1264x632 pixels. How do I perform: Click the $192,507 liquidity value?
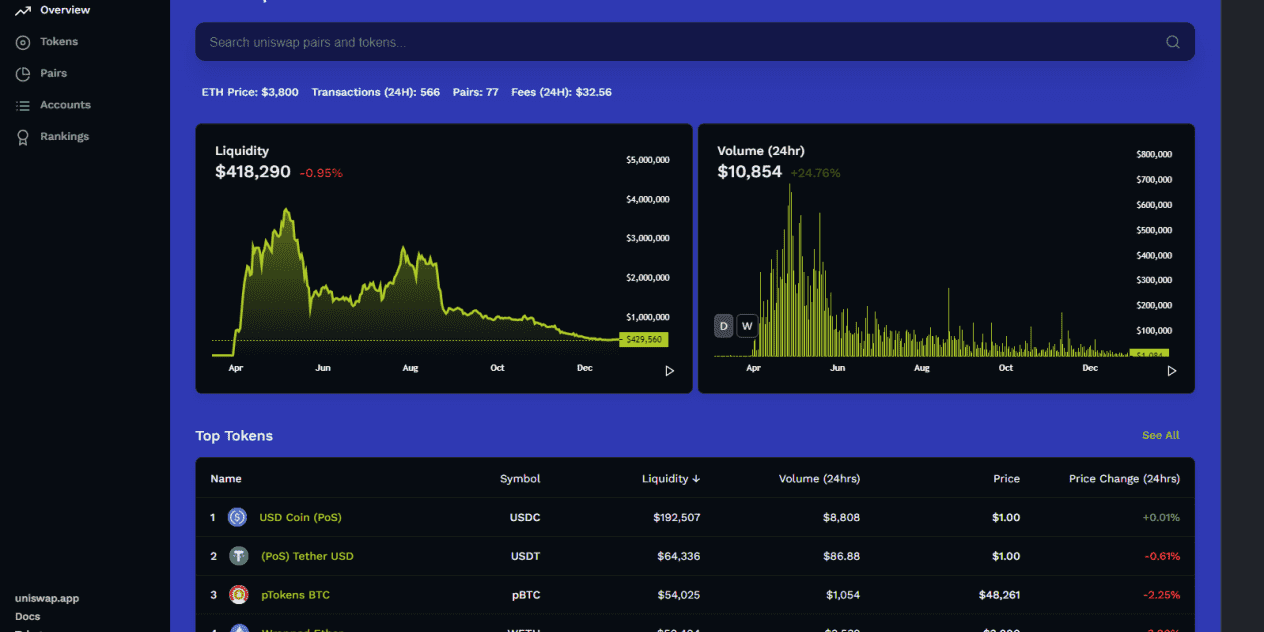(675, 518)
